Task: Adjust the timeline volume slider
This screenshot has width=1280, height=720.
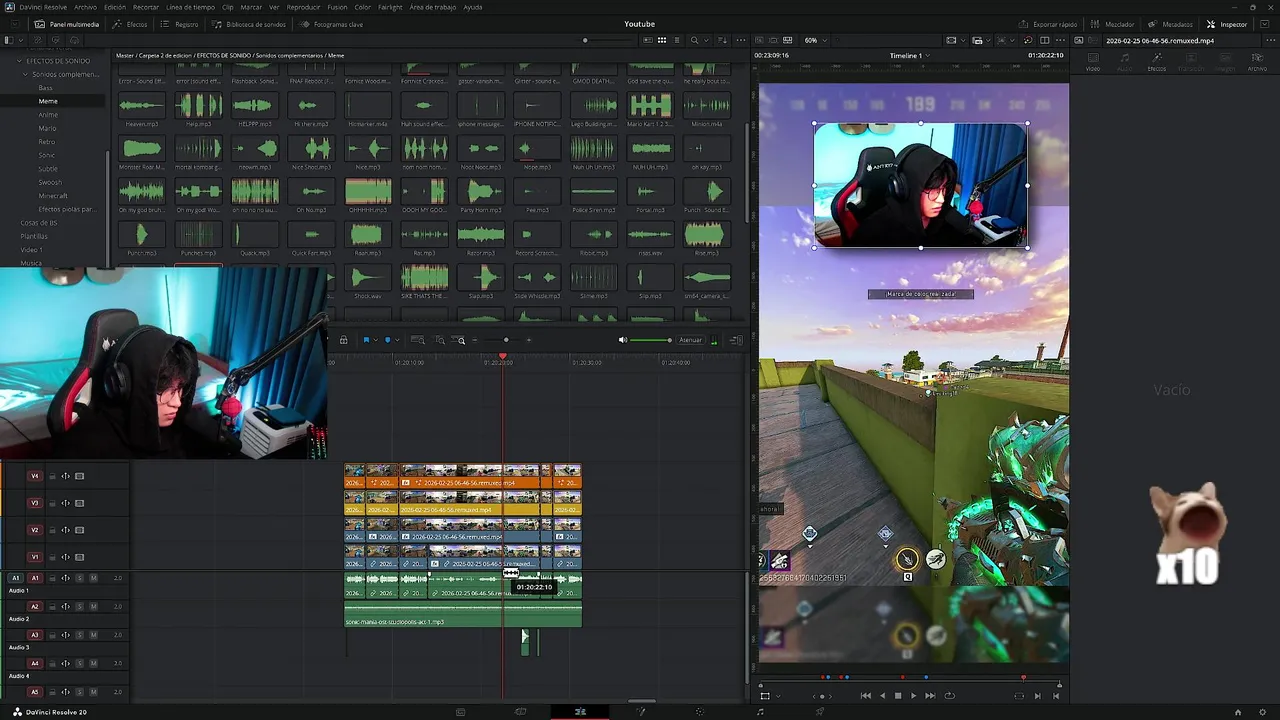Action: pyautogui.click(x=651, y=340)
